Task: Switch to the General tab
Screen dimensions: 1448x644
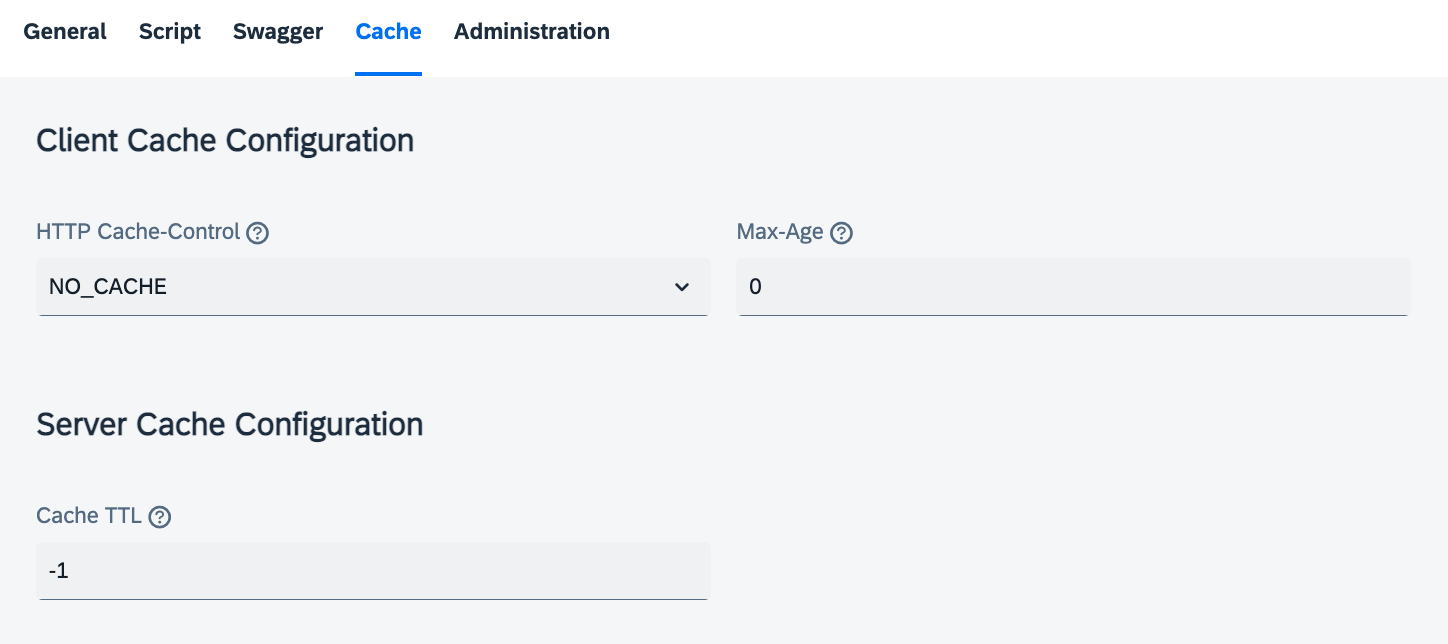Action: pyautogui.click(x=65, y=32)
